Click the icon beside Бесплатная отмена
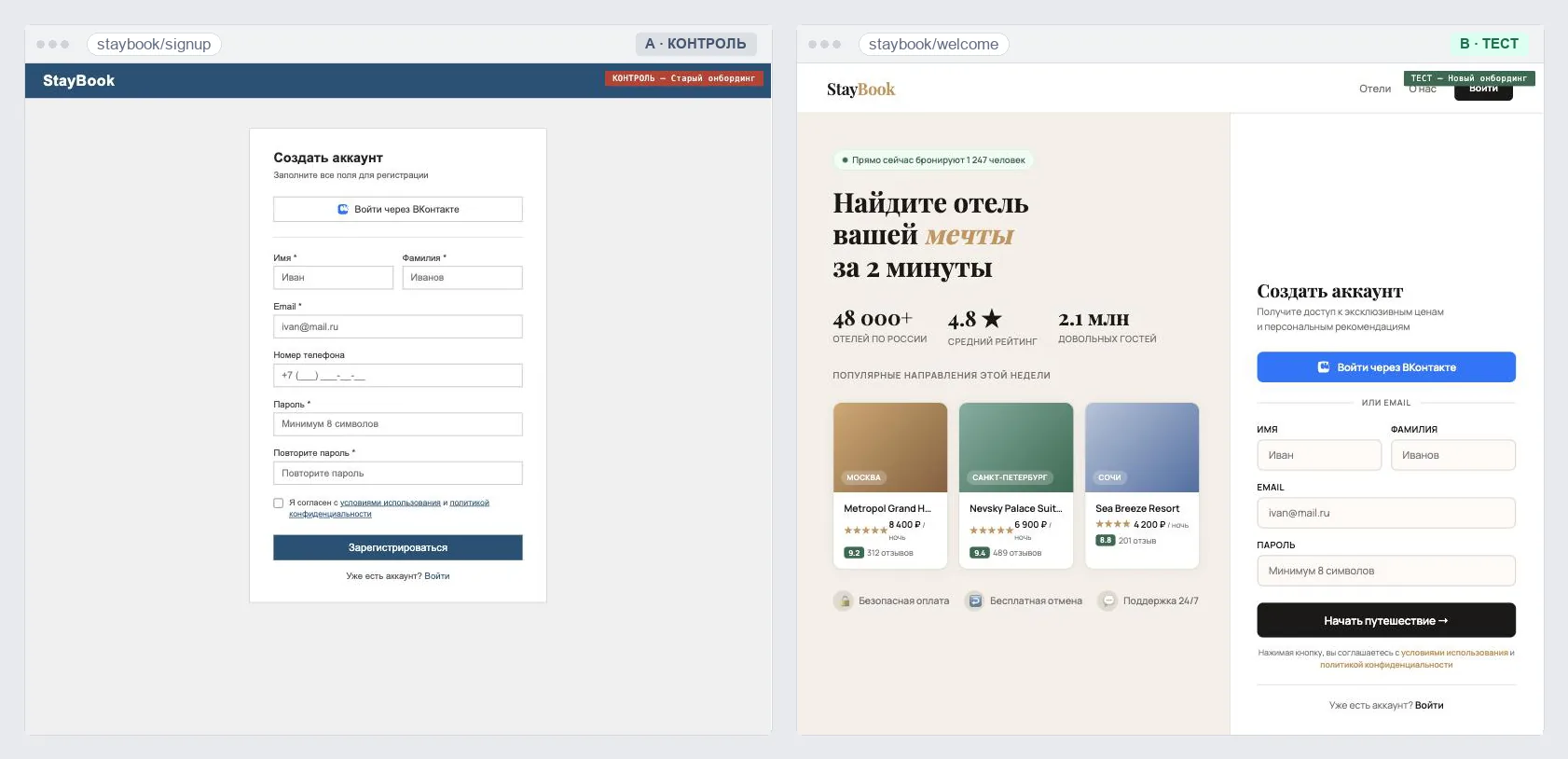Screen dimensions: 1568x759 [x=974, y=601]
